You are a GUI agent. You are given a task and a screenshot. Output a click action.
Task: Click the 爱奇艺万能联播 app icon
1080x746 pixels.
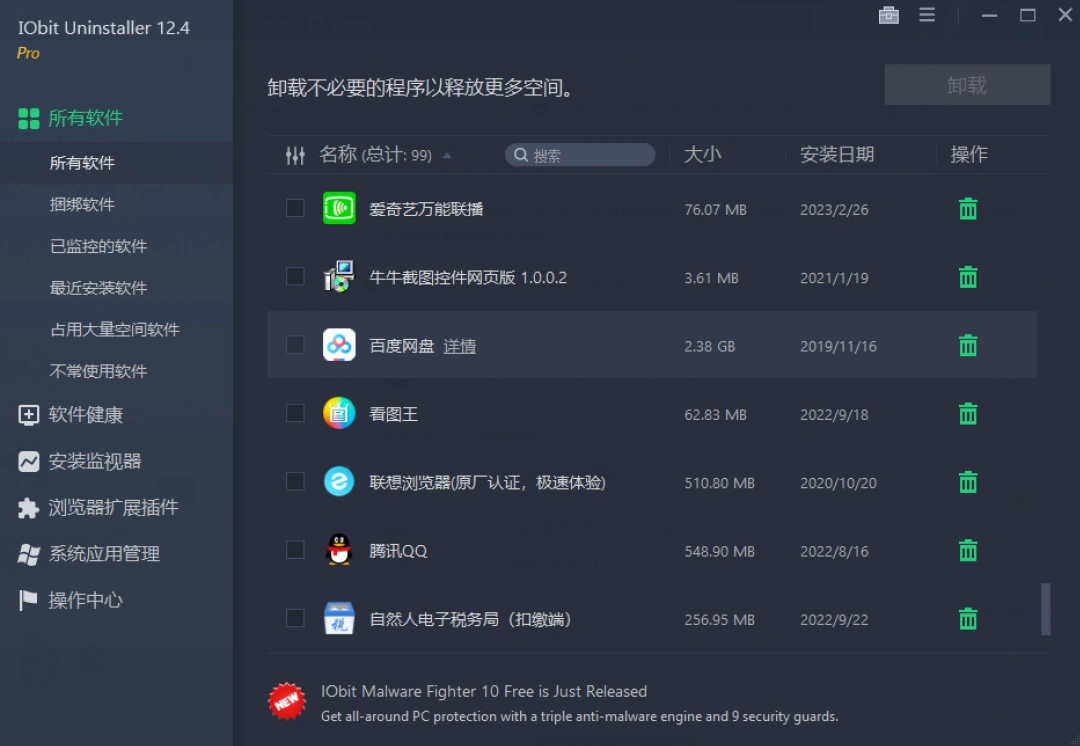tap(339, 208)
